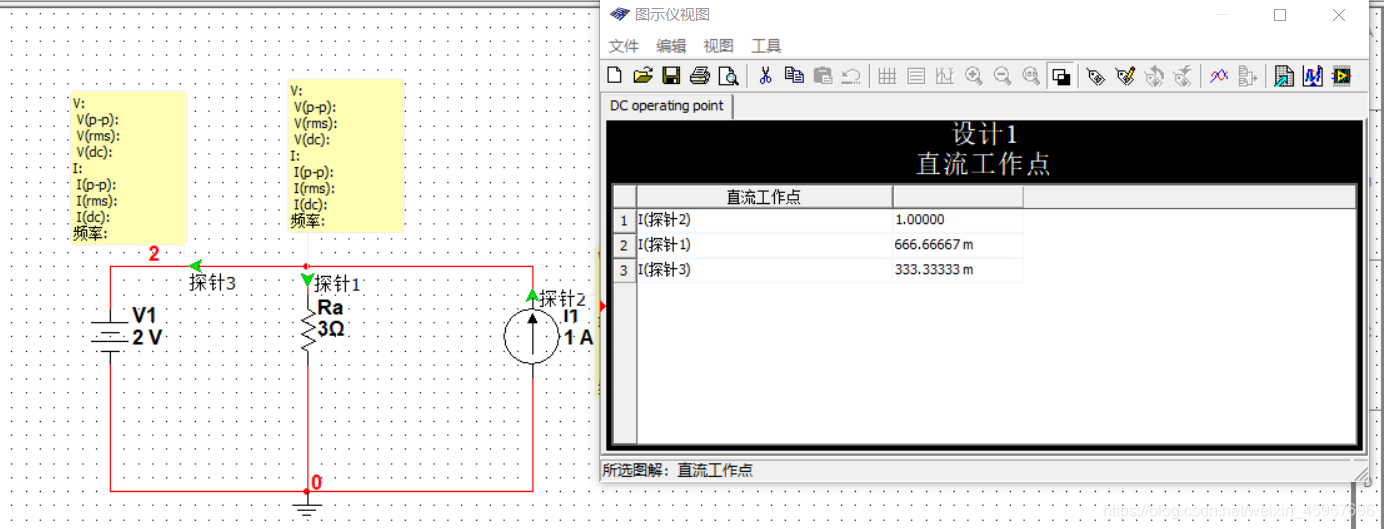Zoom in with the plus magnifier
Screen dimensions: 1384x529
[973, 76]
